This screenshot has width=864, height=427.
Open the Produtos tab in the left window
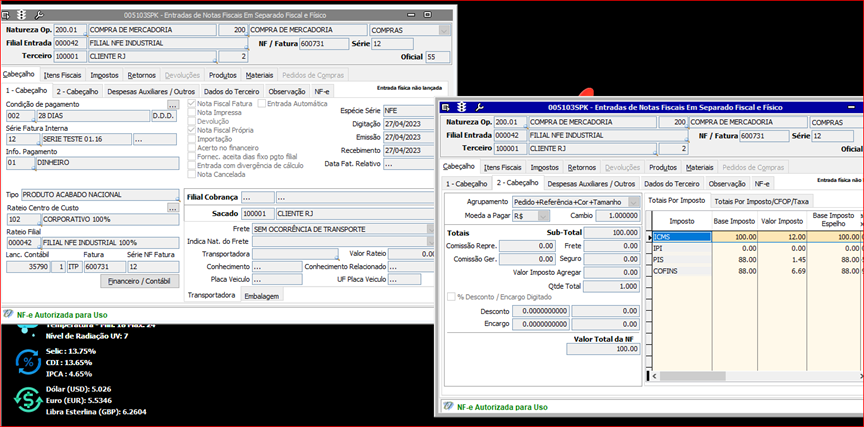[x=223, y=75]
